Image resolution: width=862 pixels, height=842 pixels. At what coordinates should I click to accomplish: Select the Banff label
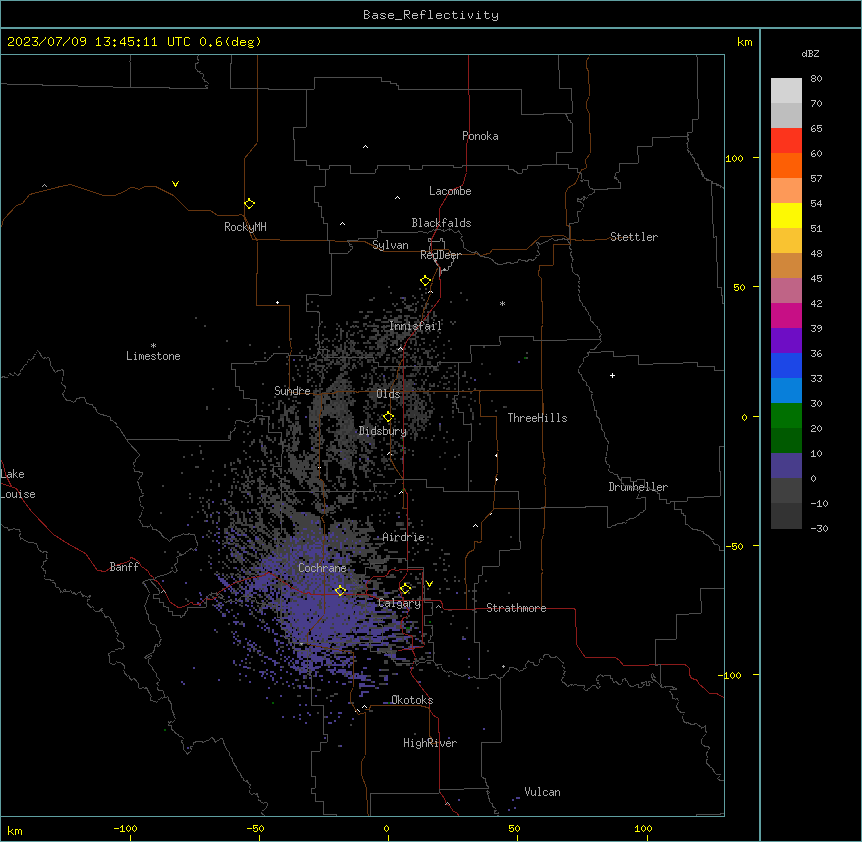(124, 567)
